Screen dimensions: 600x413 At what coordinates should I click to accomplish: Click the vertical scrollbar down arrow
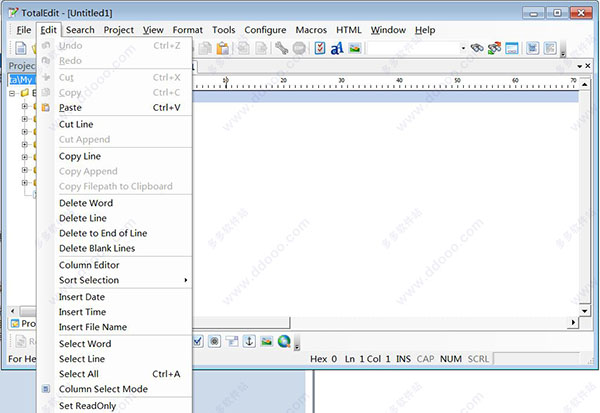click(585, 311)
